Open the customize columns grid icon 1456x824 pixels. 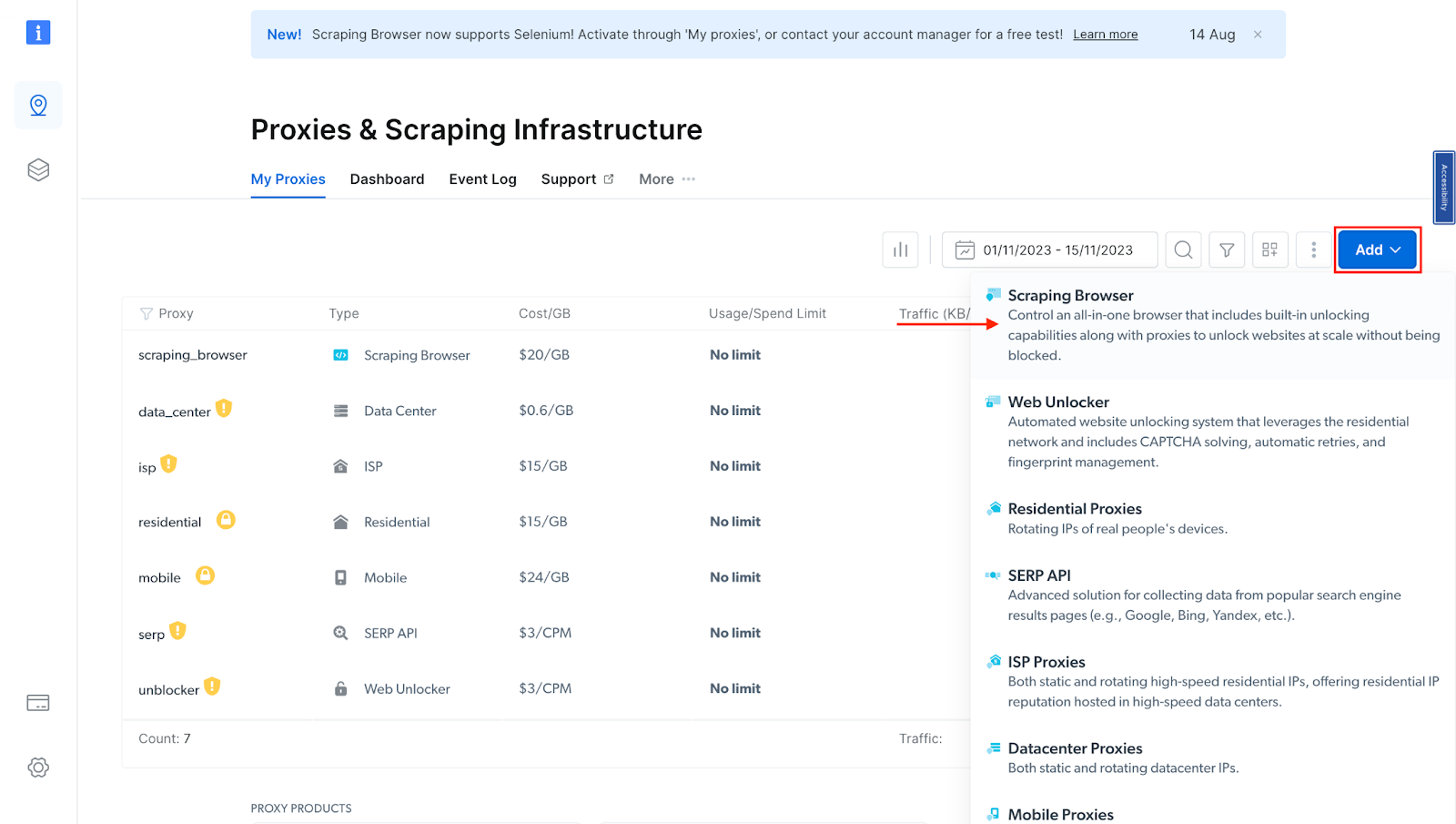tap(1269, 249)
